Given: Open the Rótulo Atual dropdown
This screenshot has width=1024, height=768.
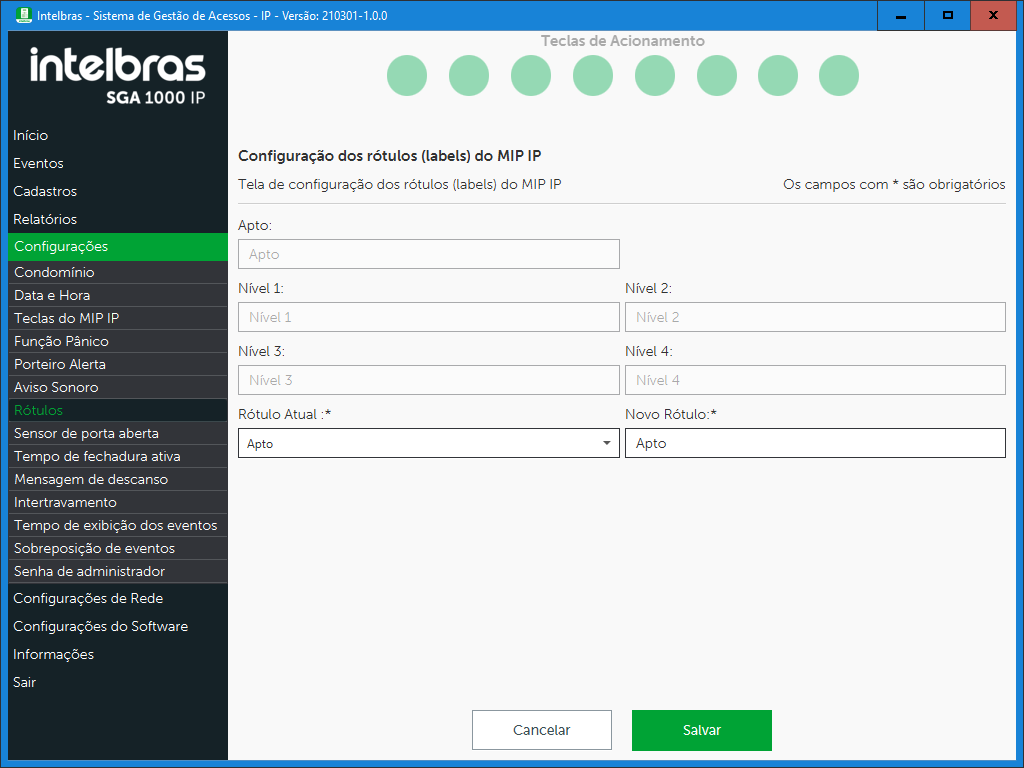Looking at the screenshot, I should coord(428,443).
